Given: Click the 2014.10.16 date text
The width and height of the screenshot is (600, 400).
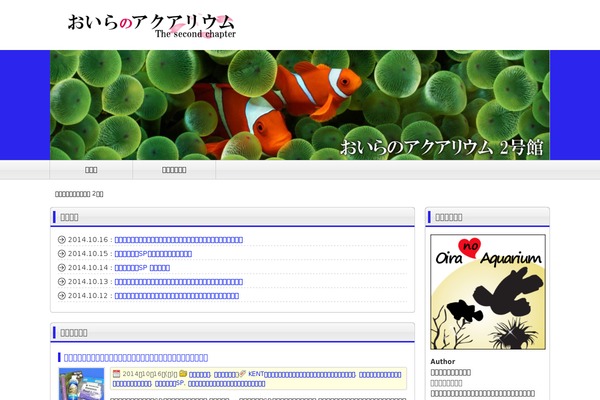Looking at the screenshot, I should coord(88,240).
